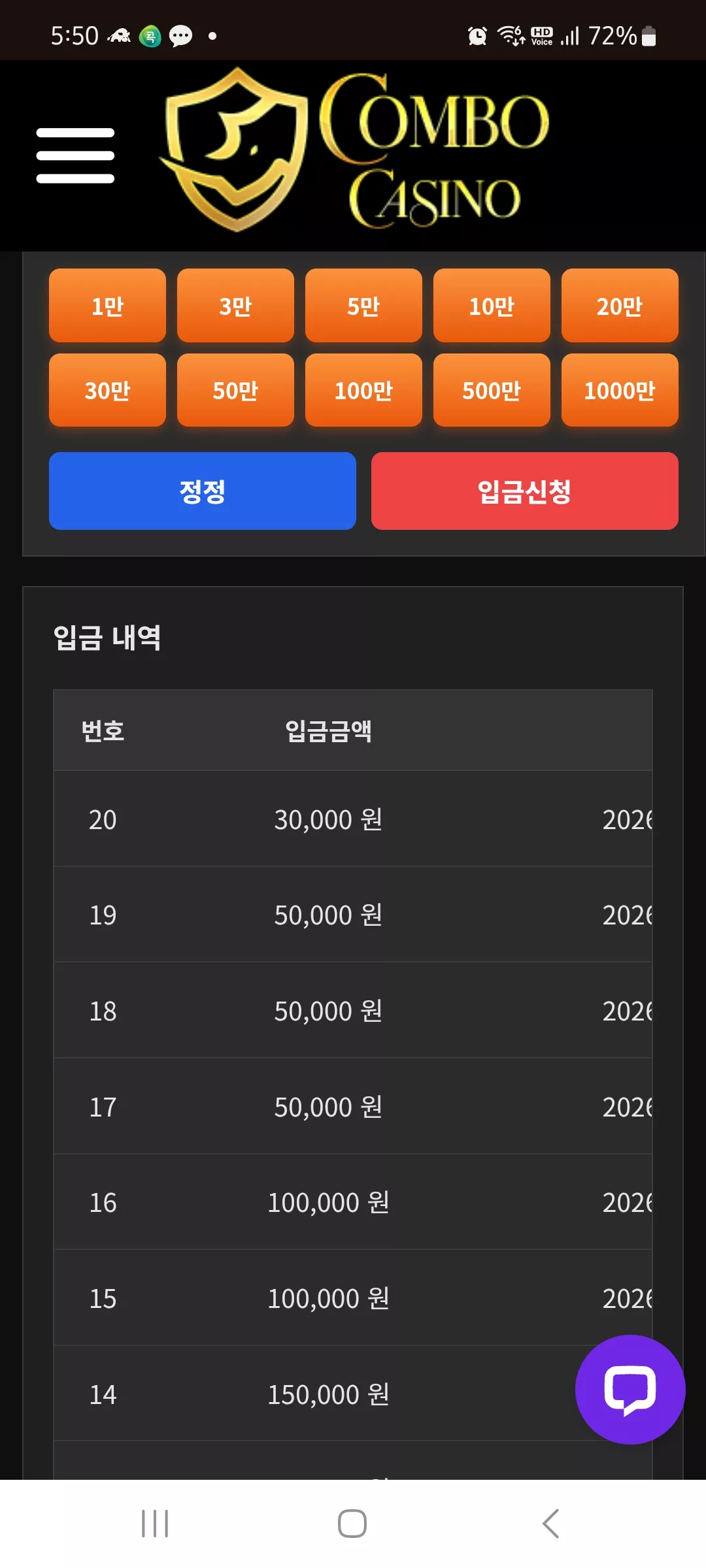
Task: Select deposit history row number 20
Action: (x=353, y=819)
